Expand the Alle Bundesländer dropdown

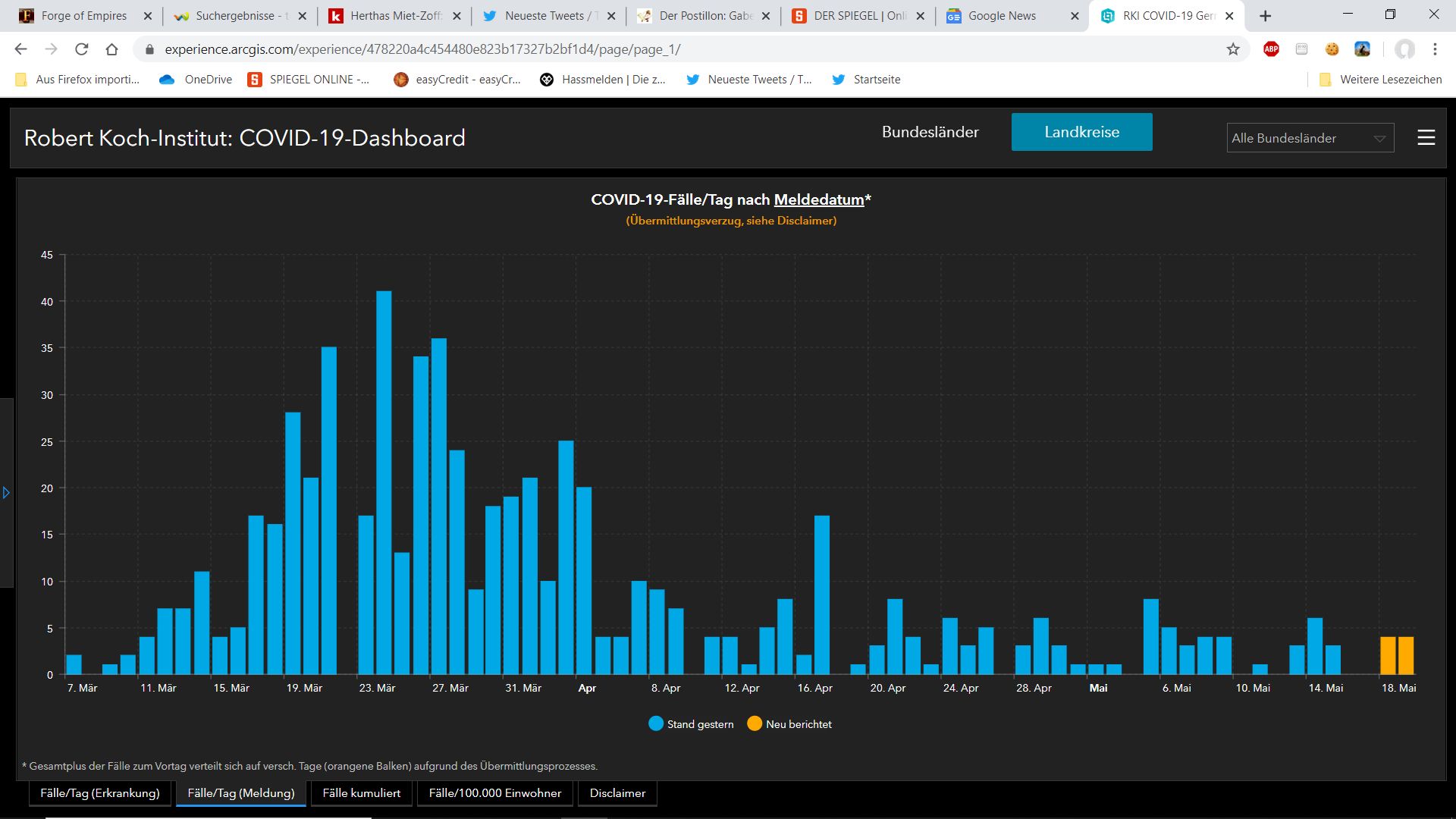(x=1310, y=138)
